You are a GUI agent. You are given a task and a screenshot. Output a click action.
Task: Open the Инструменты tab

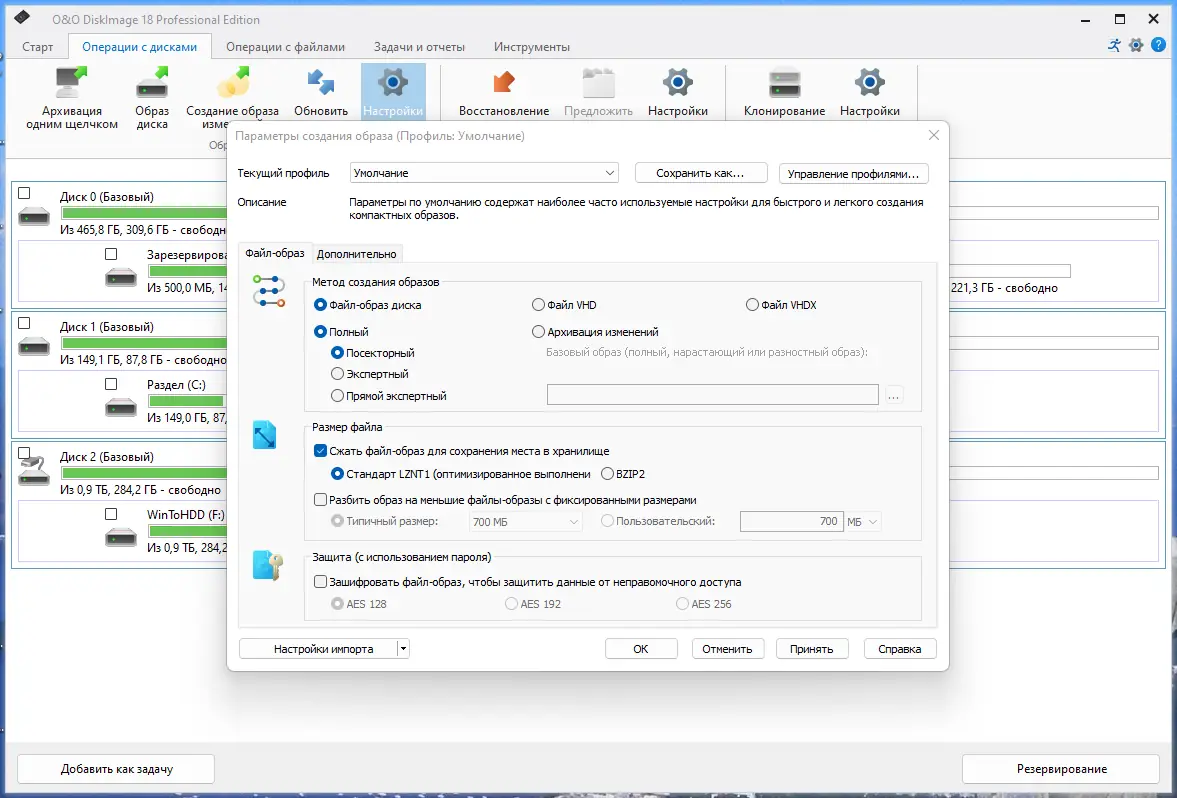pos(531,47)
